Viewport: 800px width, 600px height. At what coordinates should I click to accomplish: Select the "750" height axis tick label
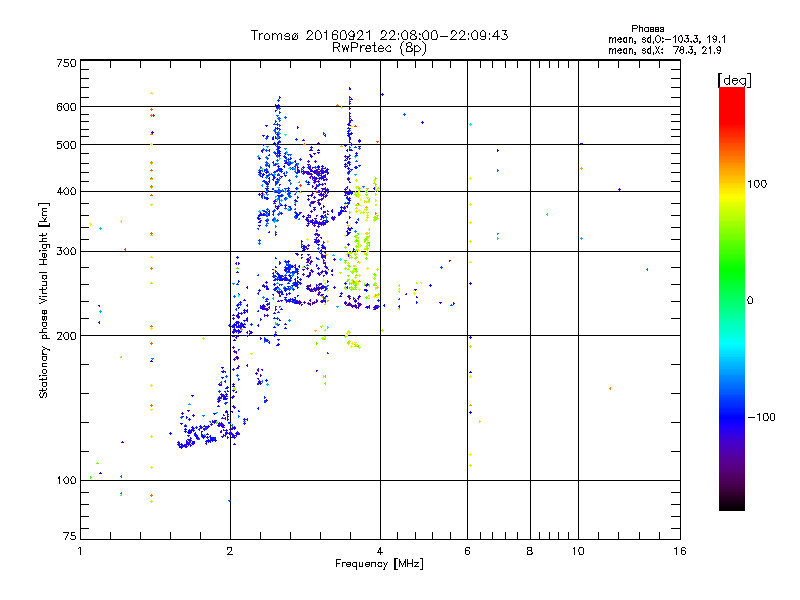[x=66, y=63]
